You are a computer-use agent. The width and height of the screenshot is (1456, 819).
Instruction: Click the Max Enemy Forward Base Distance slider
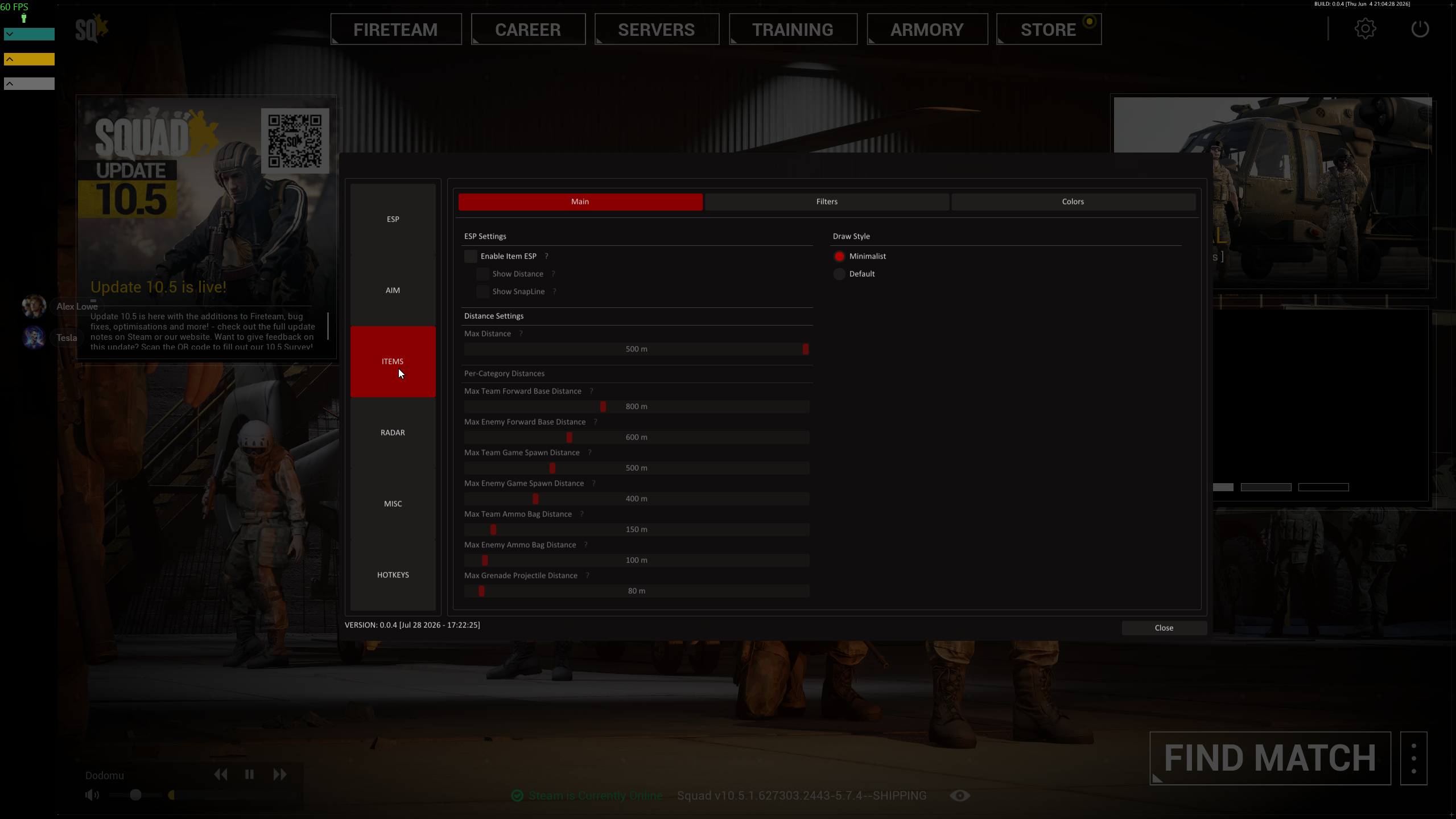click(x=637, y=437)
